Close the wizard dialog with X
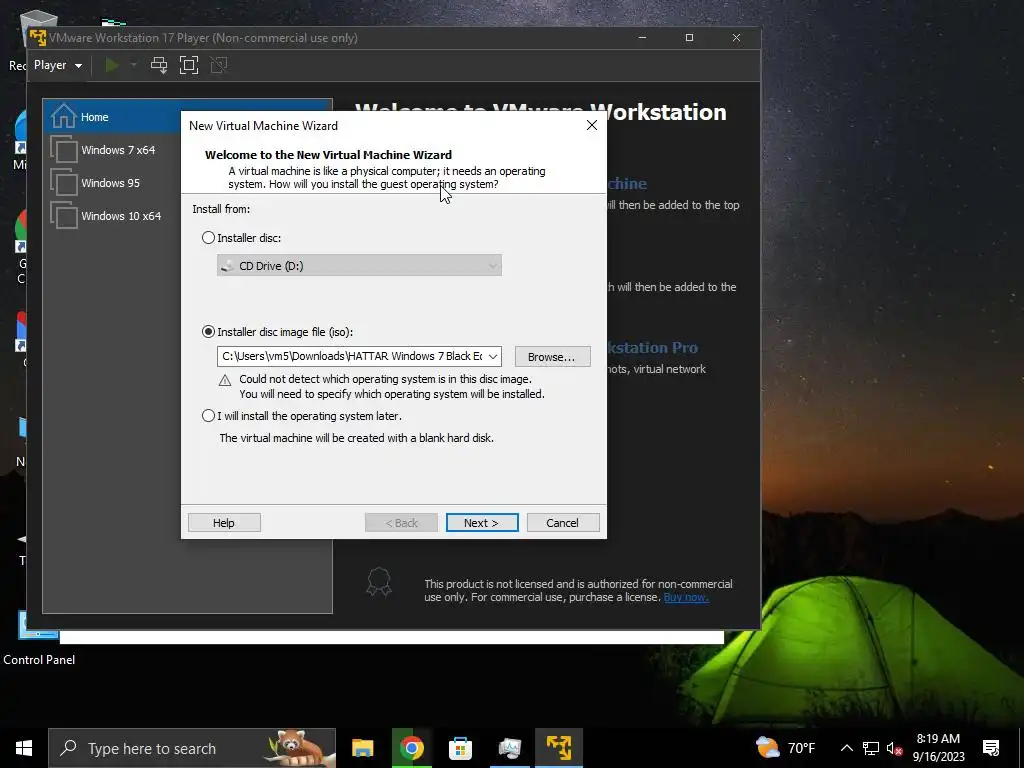Screen dimensions: 1024x768 pyautogui.click(x=592, y=125)
